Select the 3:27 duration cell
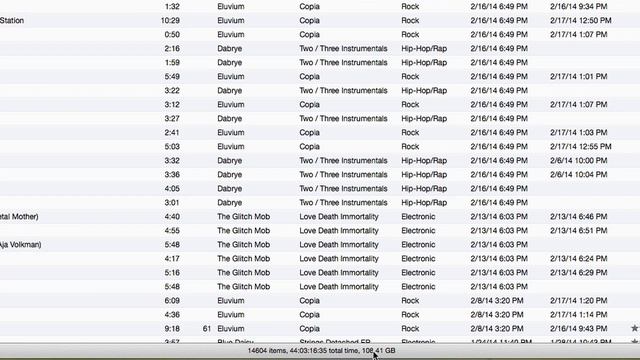The height and width of the screenshot is (360, 640). 172,118
